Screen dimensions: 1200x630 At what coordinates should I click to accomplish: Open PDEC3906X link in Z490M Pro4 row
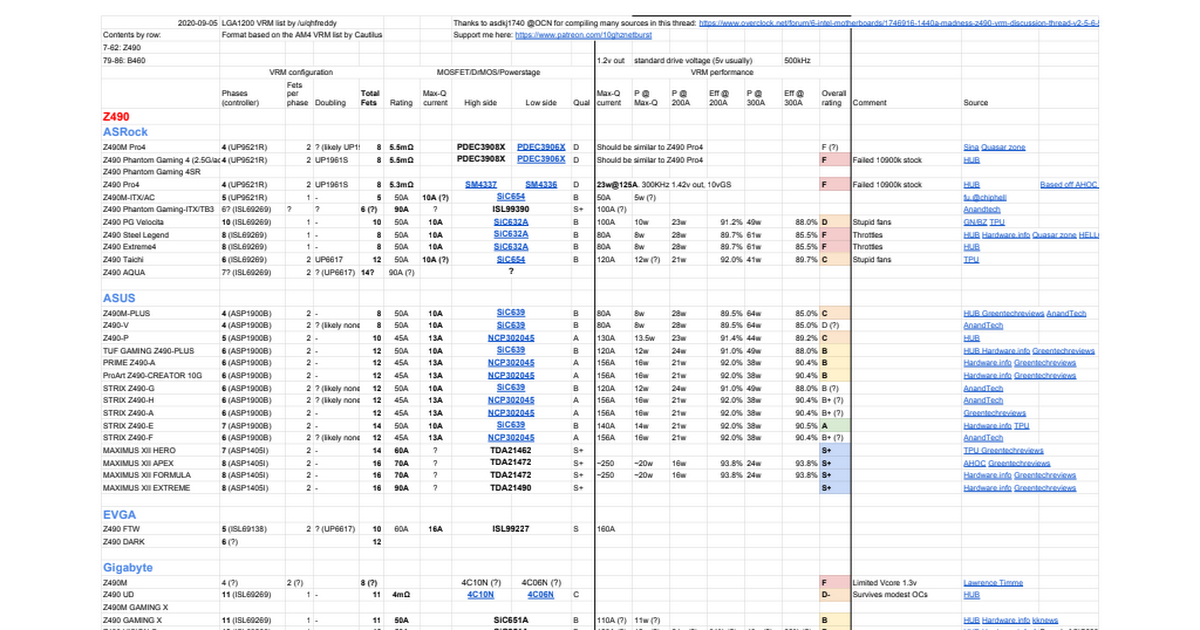(541, 147)
